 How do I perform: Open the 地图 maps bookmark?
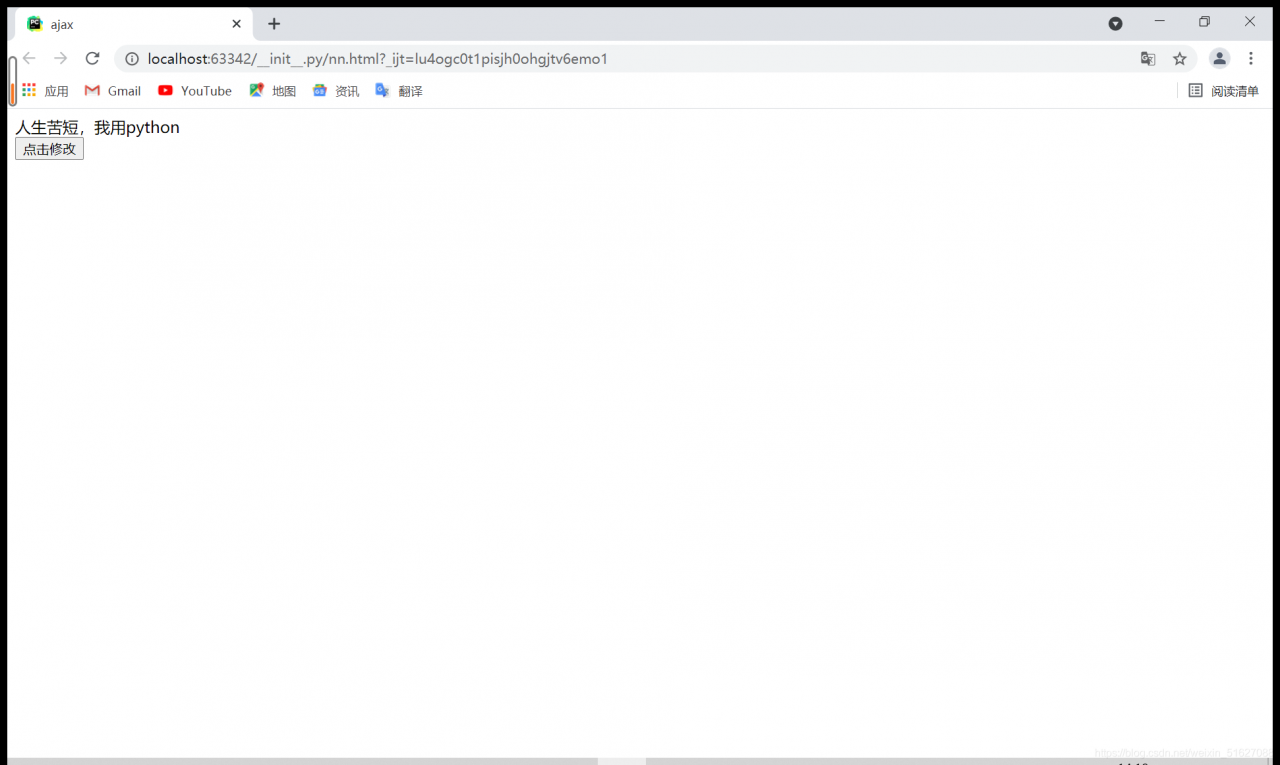pos(273,91)
